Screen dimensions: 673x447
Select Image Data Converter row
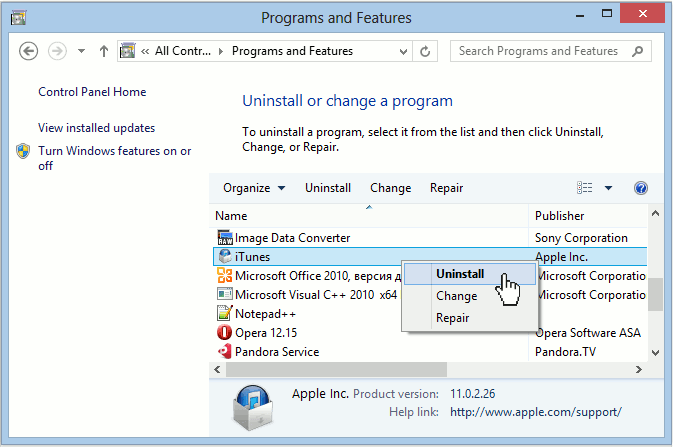(x=430, y=238)
